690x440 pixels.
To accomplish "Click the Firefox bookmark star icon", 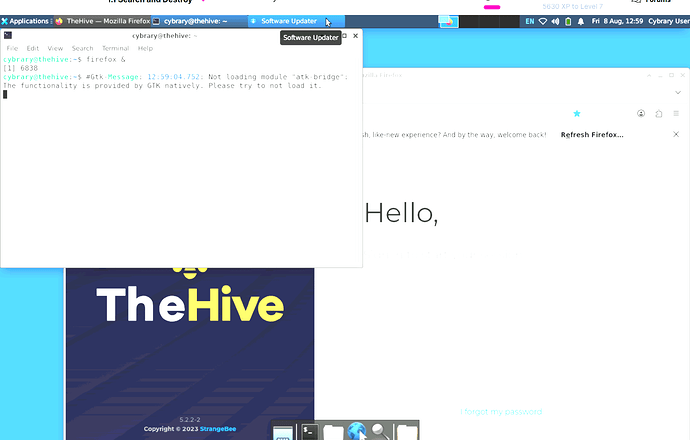I will pos(577,114).
